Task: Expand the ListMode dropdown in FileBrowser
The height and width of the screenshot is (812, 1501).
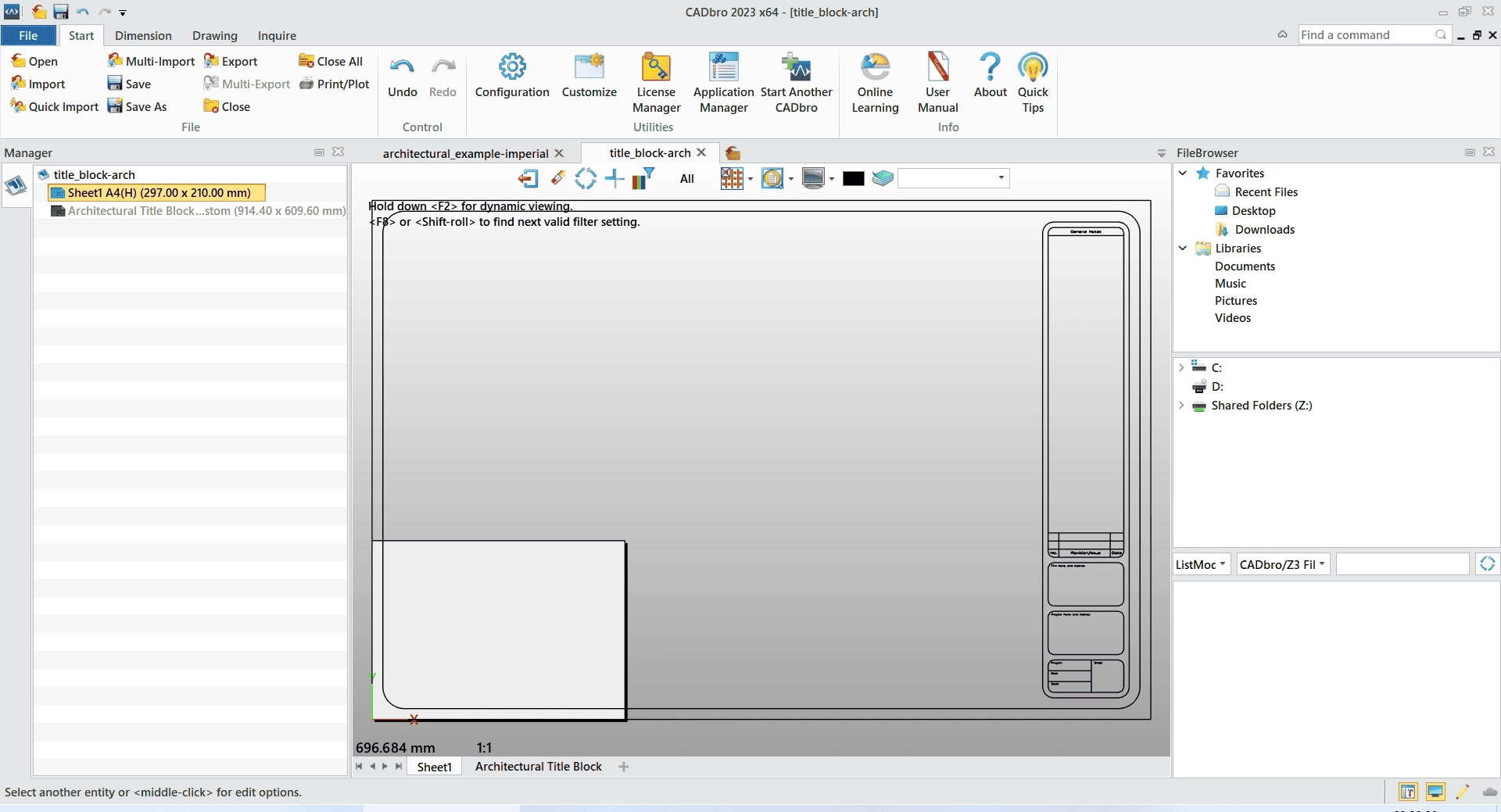Action: tap(1202, 564)
